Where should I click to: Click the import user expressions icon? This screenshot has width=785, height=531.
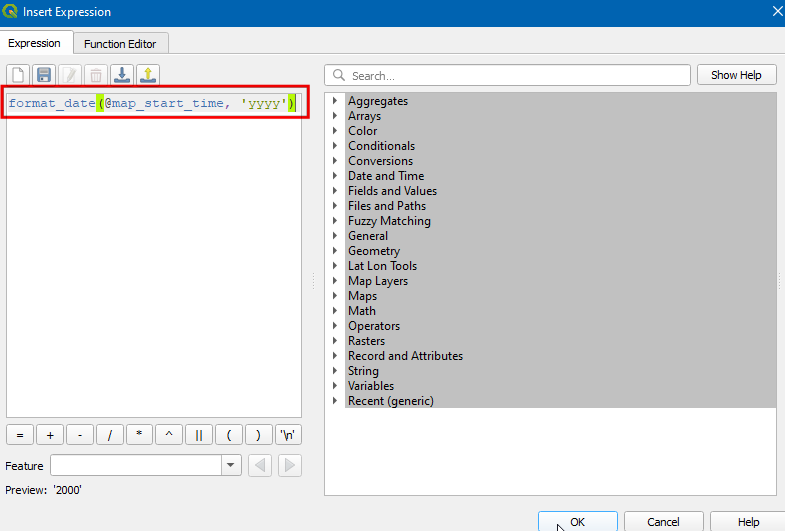tap(122, 75)
